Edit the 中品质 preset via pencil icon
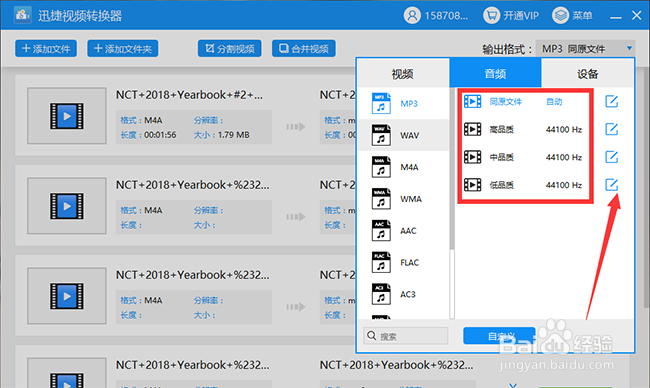Screen dimensions: 650x388 (x=611, y=157)
